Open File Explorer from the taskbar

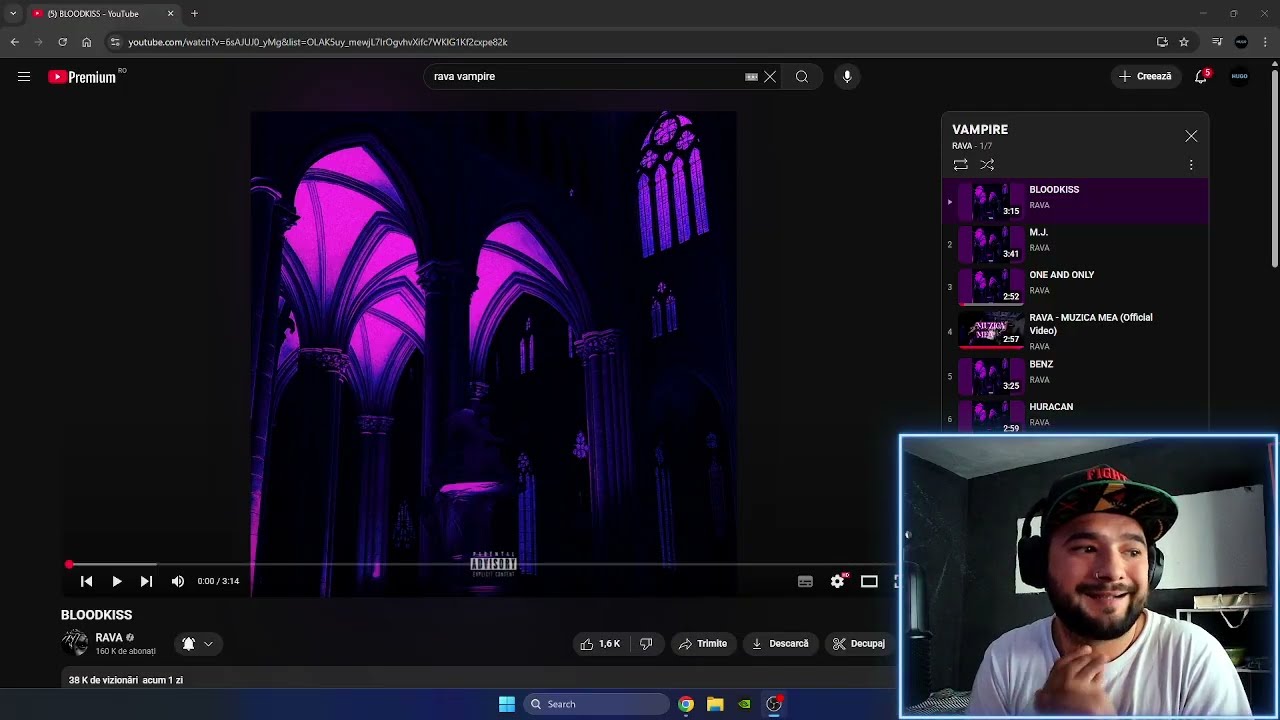coord(715,704)
